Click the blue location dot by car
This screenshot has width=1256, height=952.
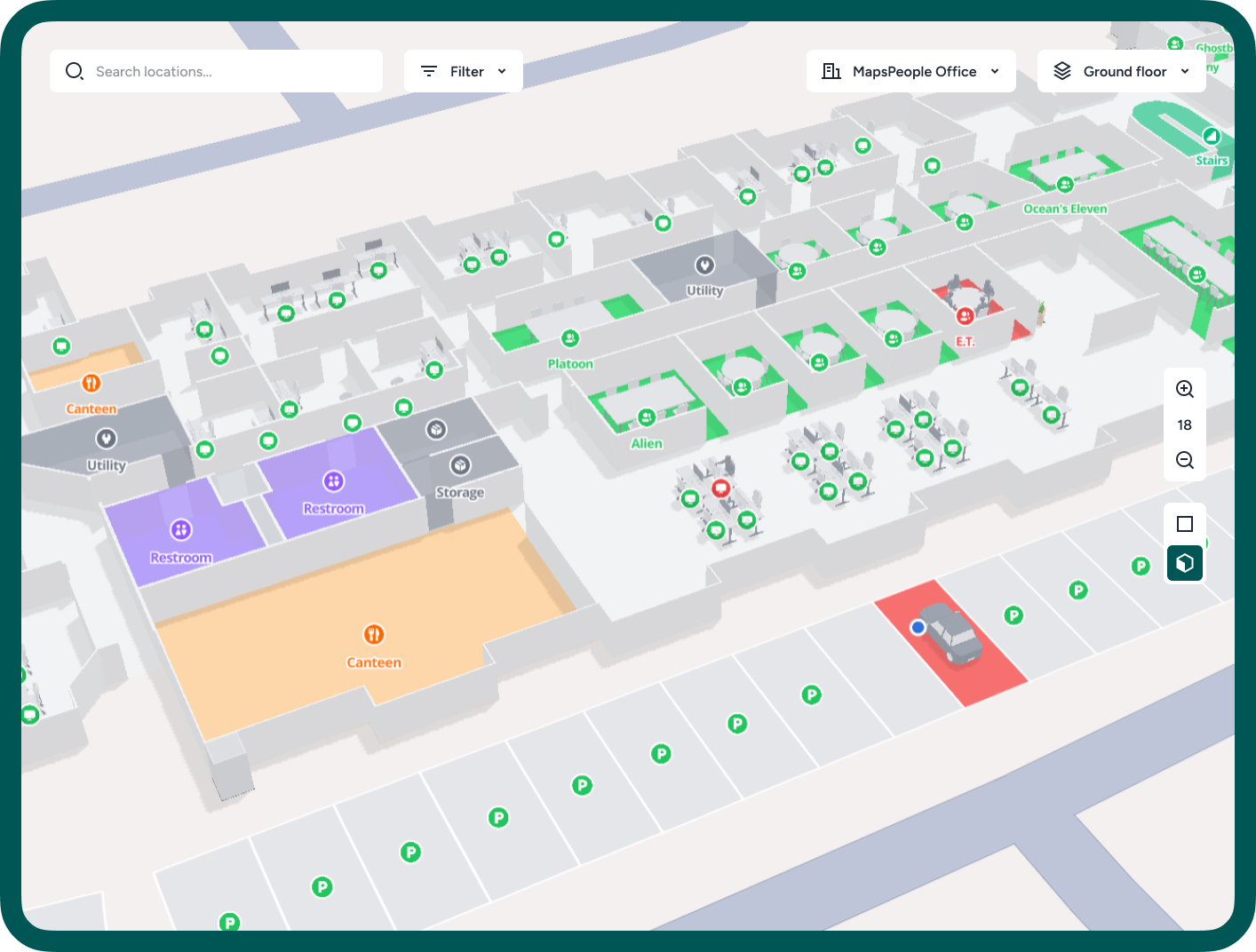click(918, 627)
